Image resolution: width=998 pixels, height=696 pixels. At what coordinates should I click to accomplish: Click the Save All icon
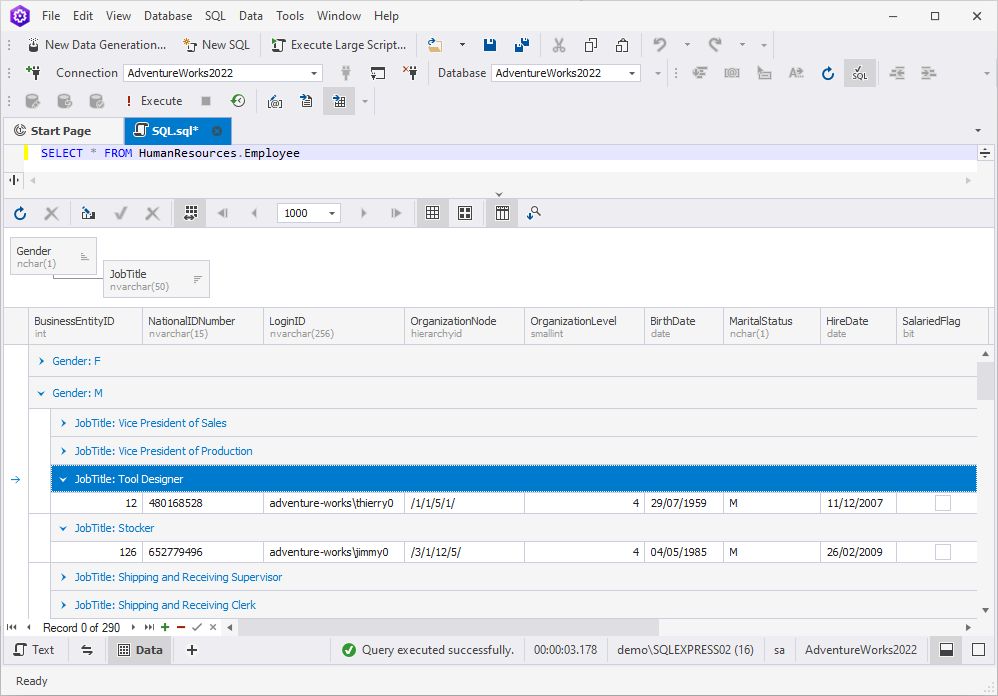tap(522, 45)
